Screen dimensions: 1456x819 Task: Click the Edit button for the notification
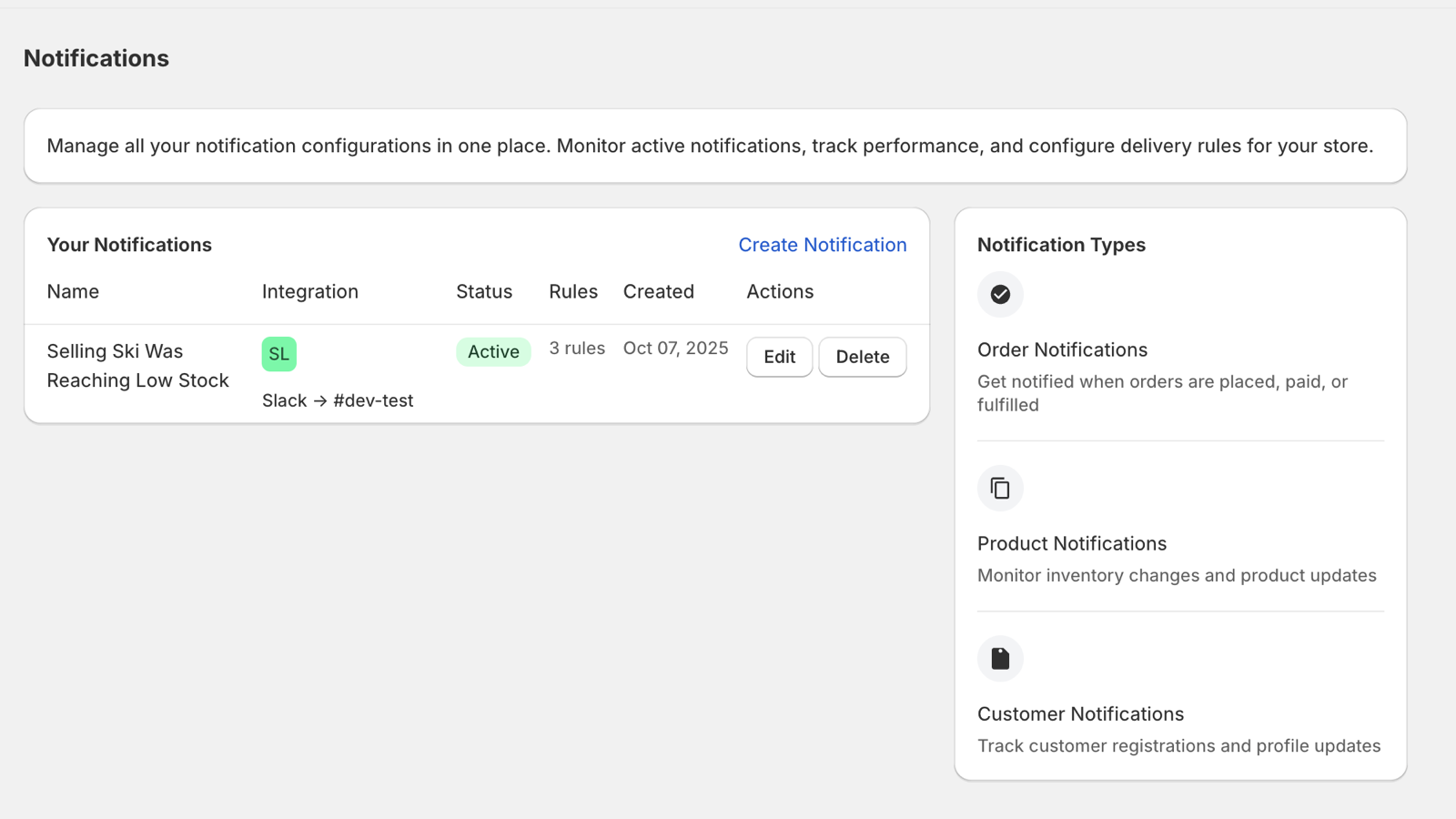[x=779, y=357]
